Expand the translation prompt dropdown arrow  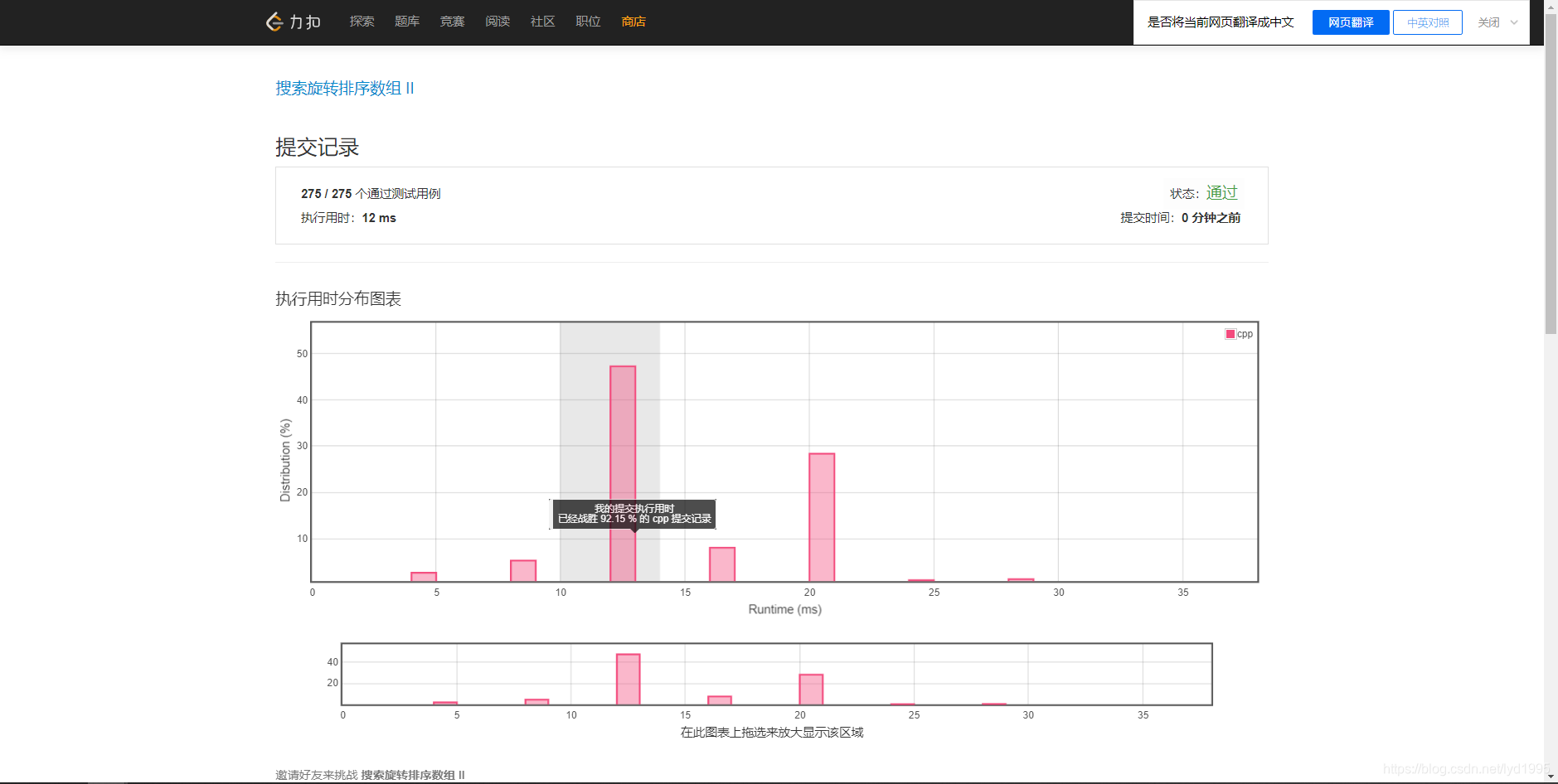point(1514,22)
